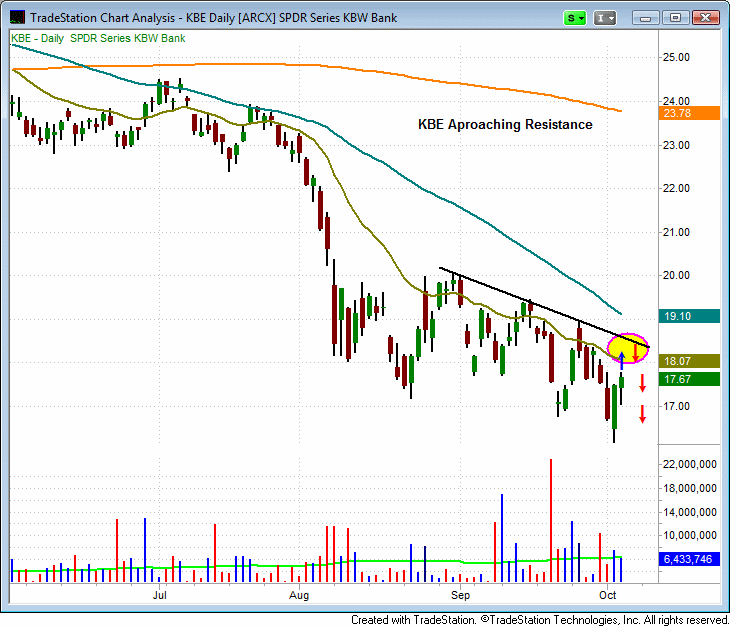
Task: Click the tallest red volume bar
Action: tap(551, 520)
